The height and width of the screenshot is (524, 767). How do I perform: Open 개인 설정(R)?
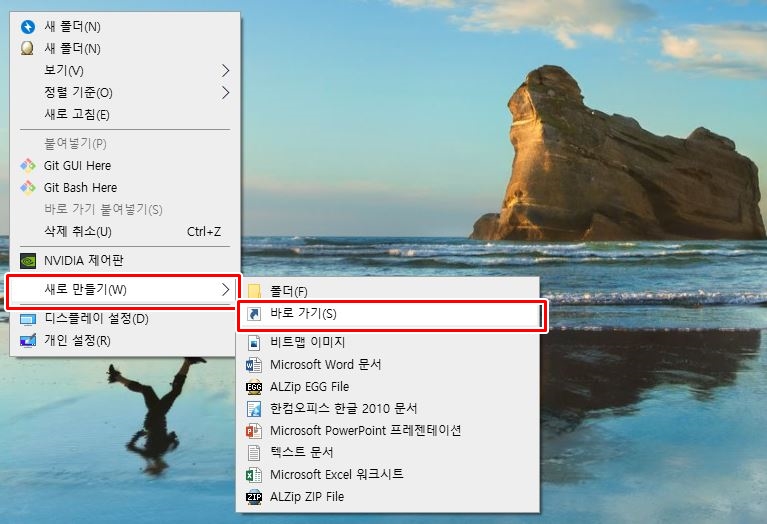(125, 341)
